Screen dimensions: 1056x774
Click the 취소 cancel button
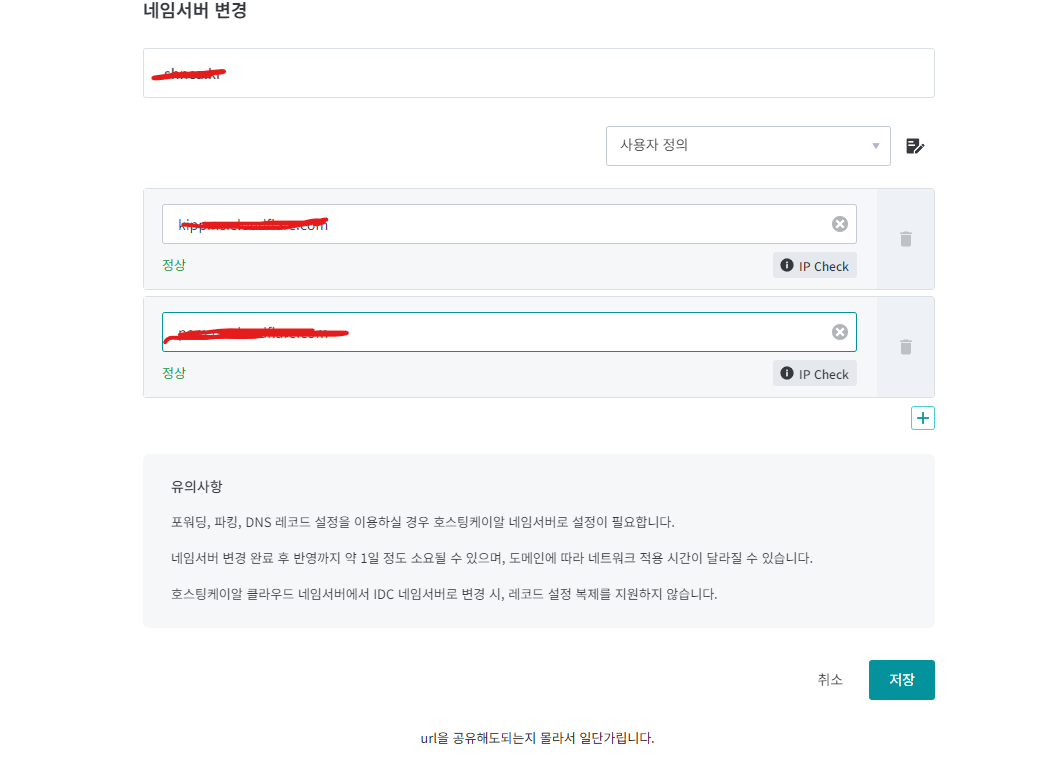coord(830,679)
